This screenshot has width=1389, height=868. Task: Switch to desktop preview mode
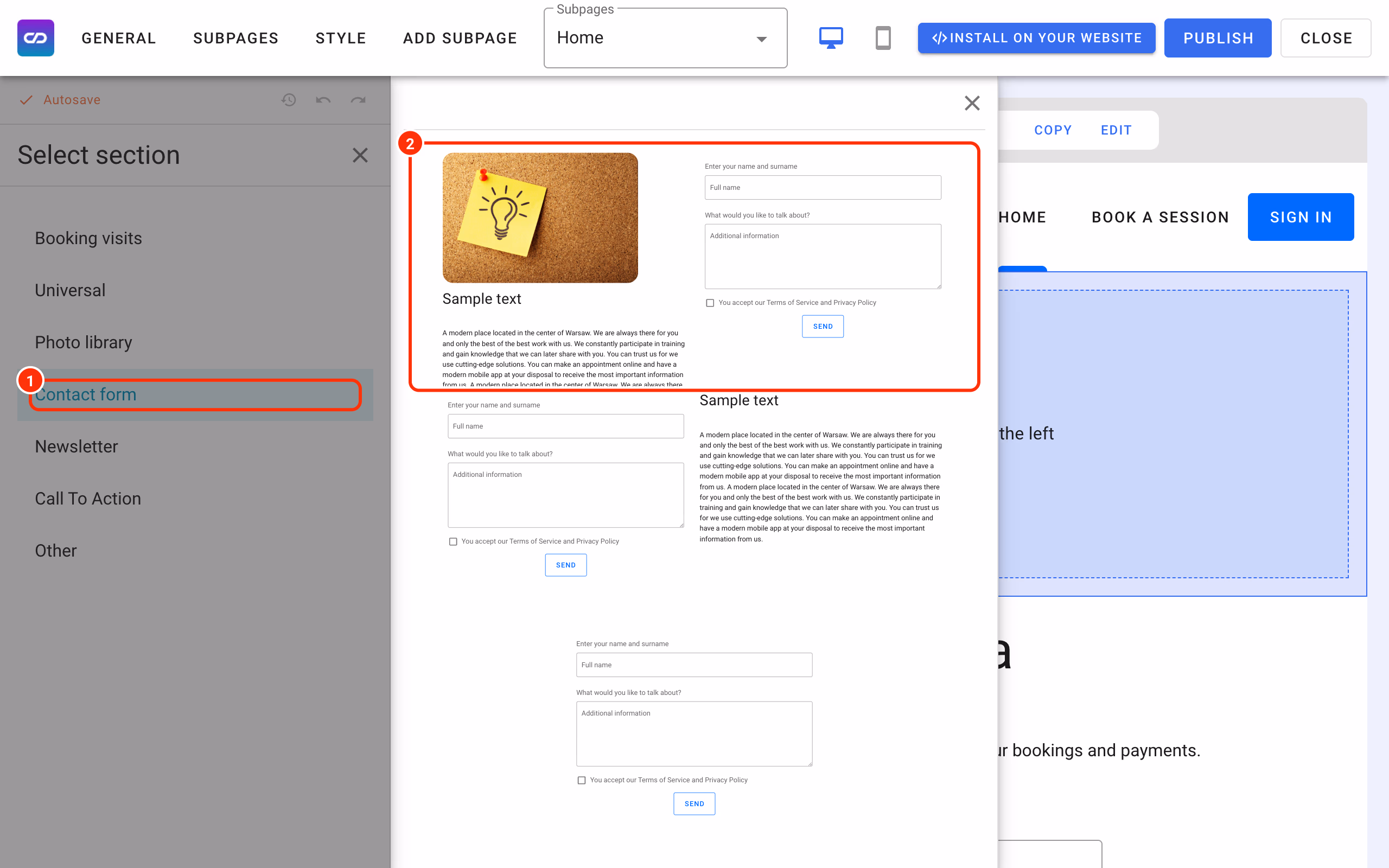[831, 38]
